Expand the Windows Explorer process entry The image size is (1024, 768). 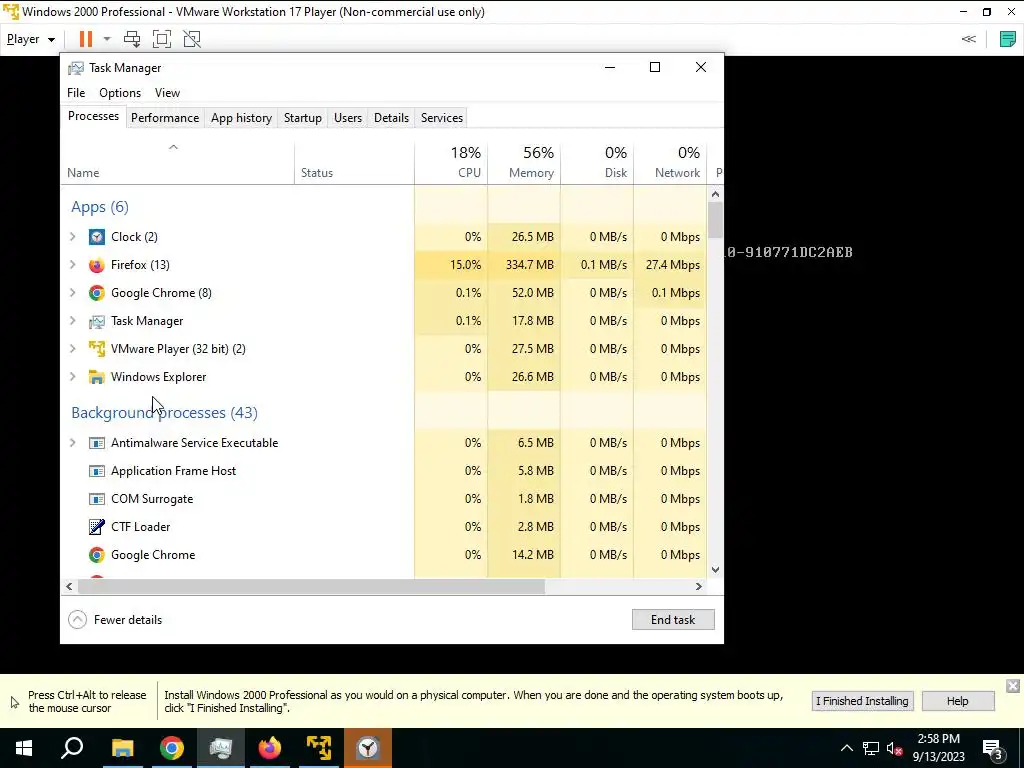click(72, 377)
